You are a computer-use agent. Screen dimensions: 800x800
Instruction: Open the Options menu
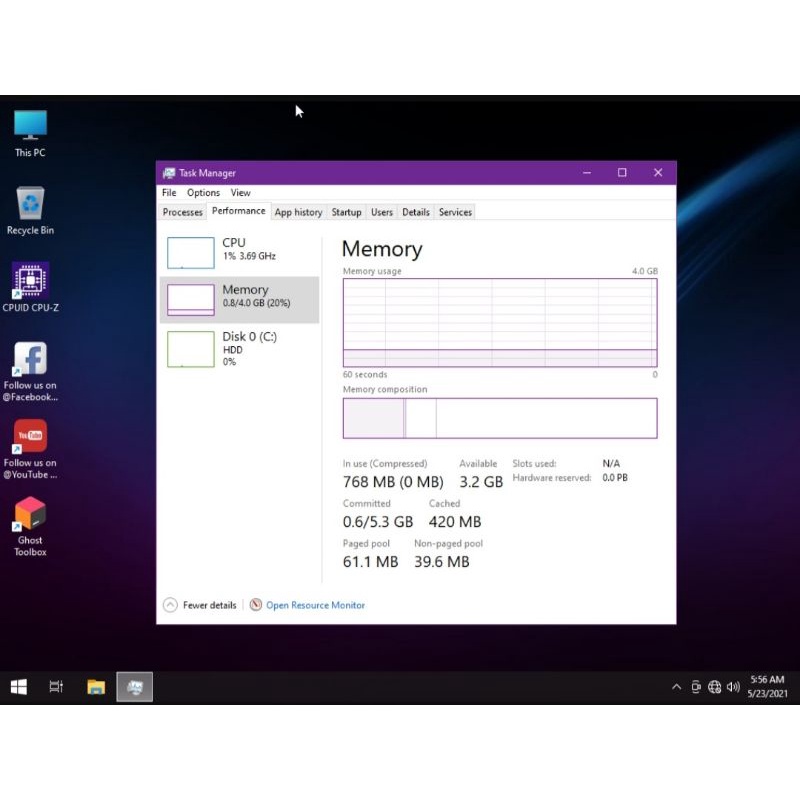[x=203, y=193]
